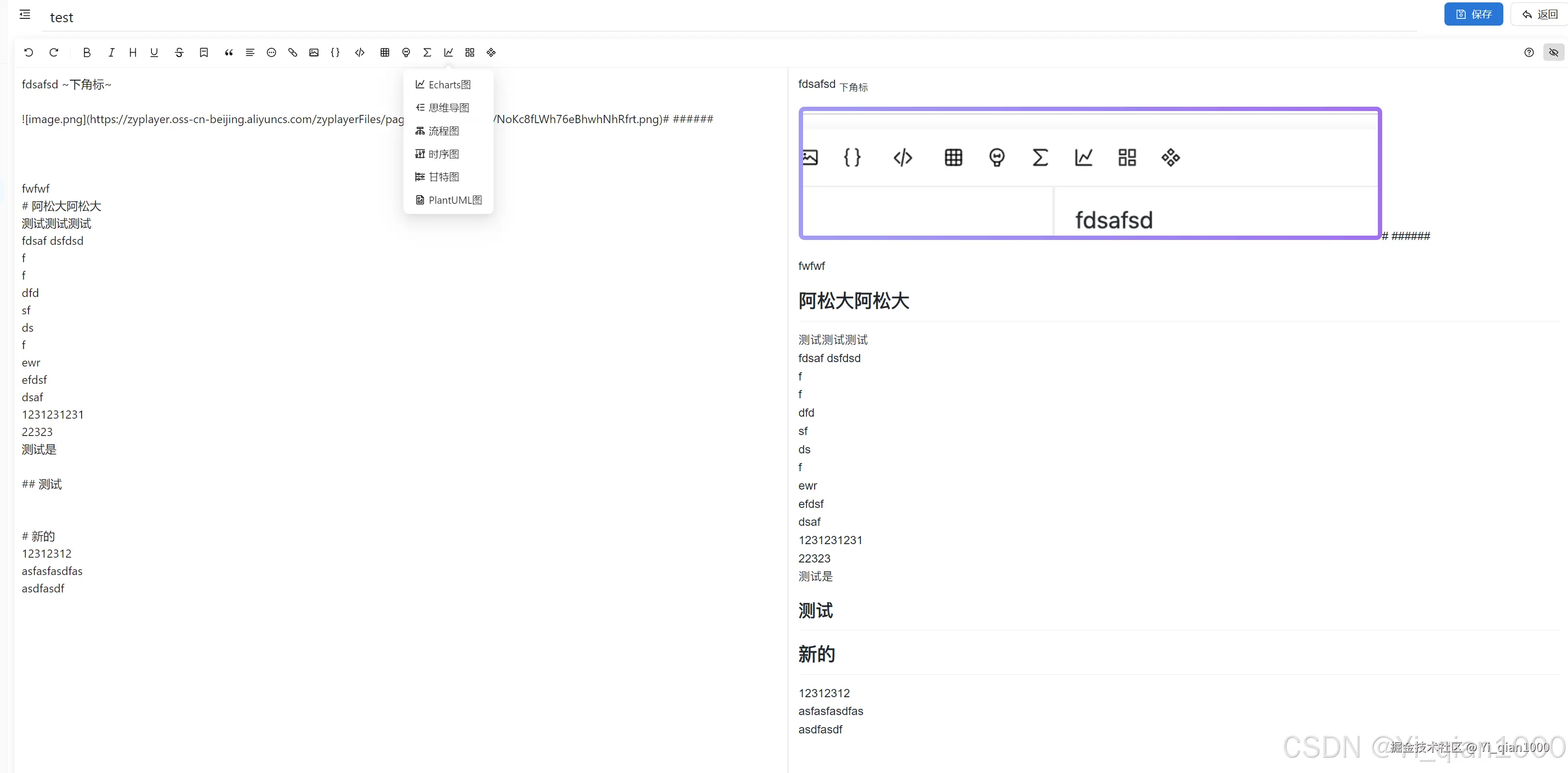The height and width of the screenshot is (773, 1568).
Task: Apply strikethrough formatting
Action: coord(179,52)
